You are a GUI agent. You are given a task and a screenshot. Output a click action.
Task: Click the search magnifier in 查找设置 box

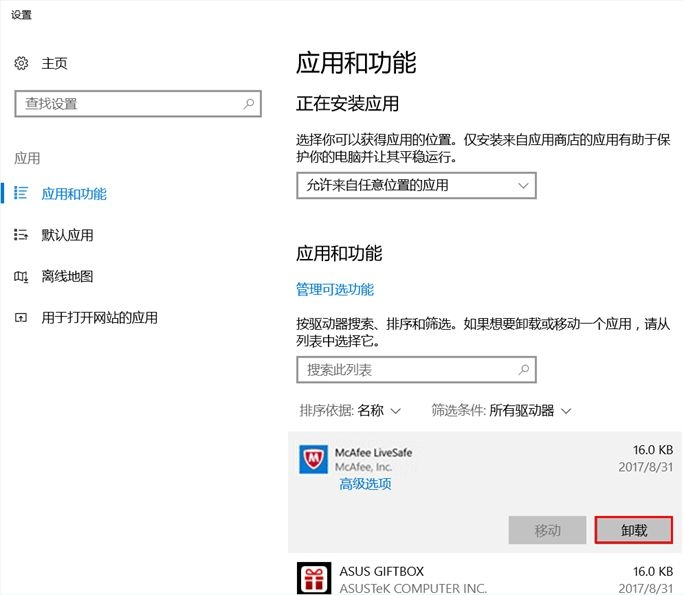[249, 104]
